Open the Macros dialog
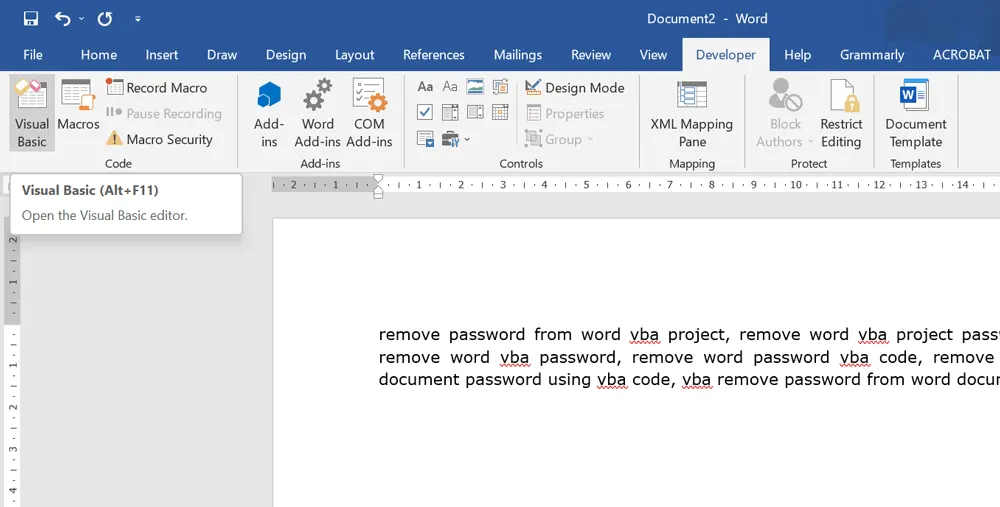The image size is (1000, 507). (x=78, y=106)
